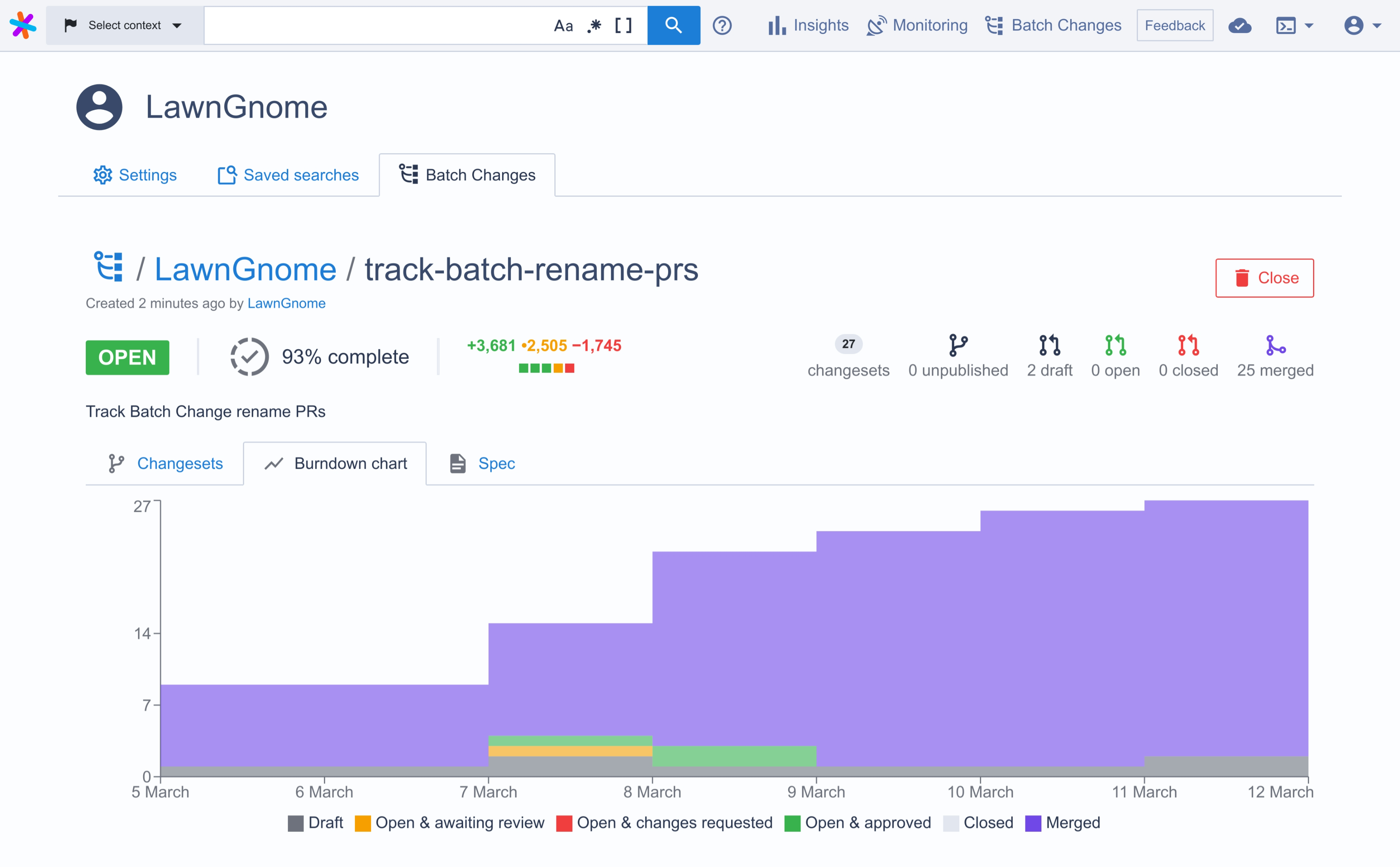Click the red closed pull request icon

tap(1188, 345)
